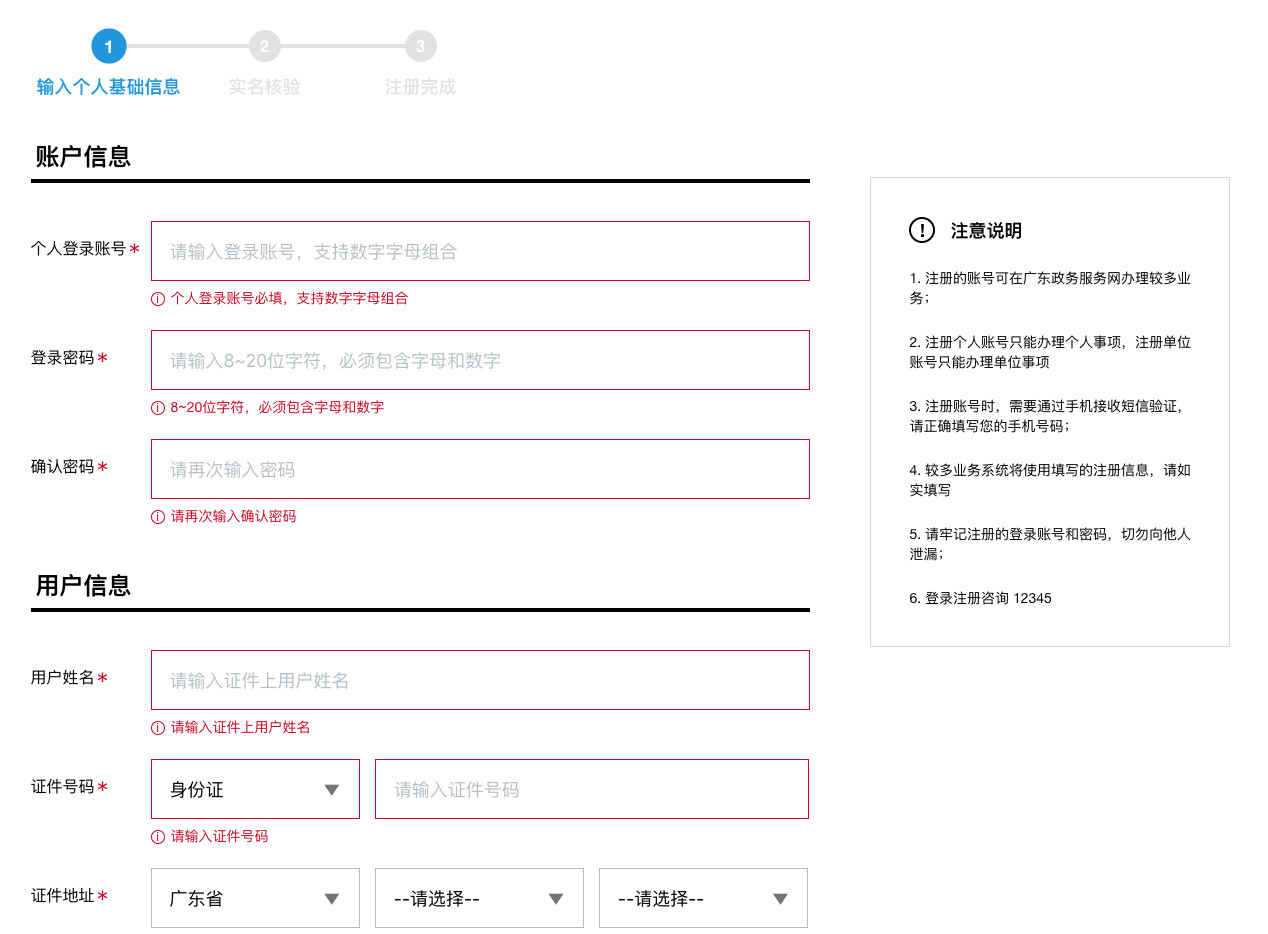Click warning icon beside 请输入证件号码 error

[158, 837]
